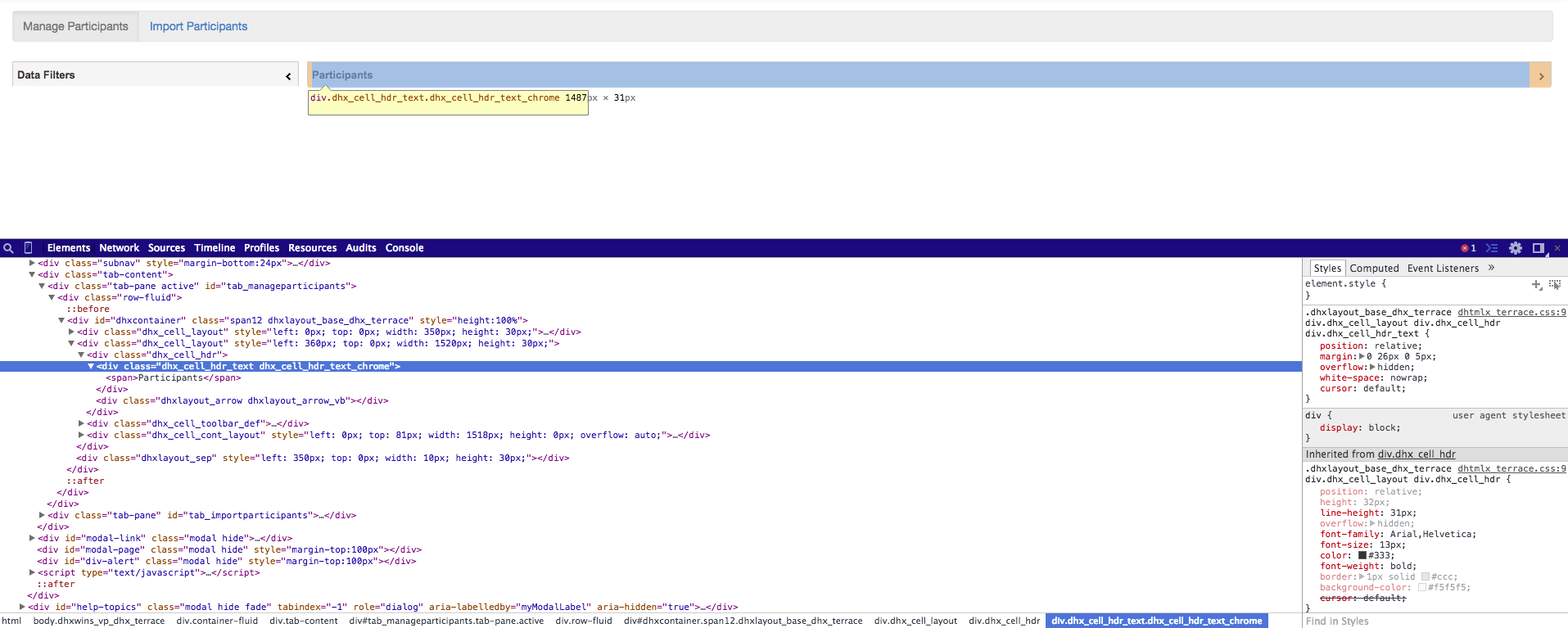Select the div.tab-content breadcrumb
The height and width of the screenshot is (628, 1568).
tap(304, 621)
